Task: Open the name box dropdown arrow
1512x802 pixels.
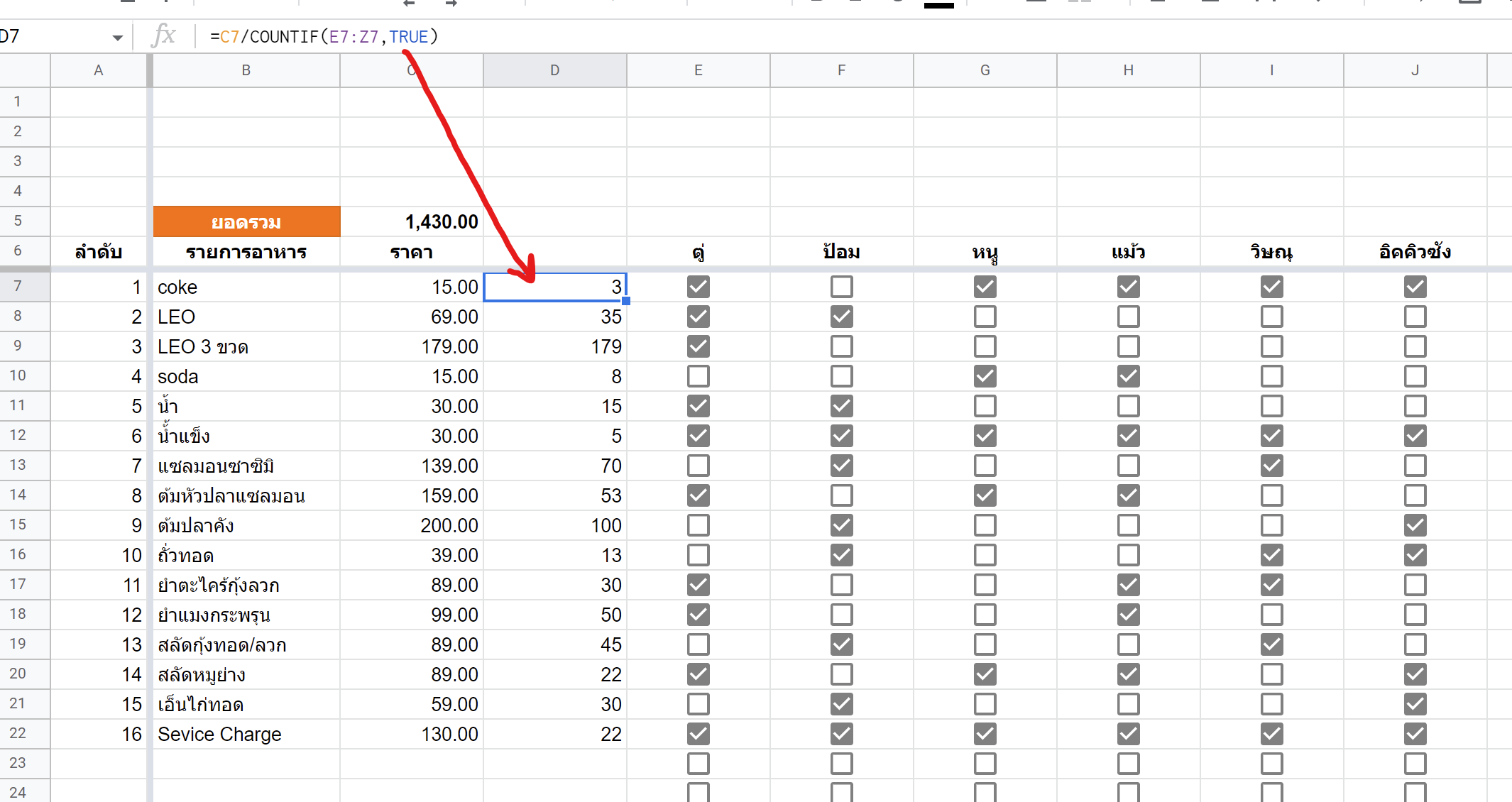Action: [x=117, y=37]
